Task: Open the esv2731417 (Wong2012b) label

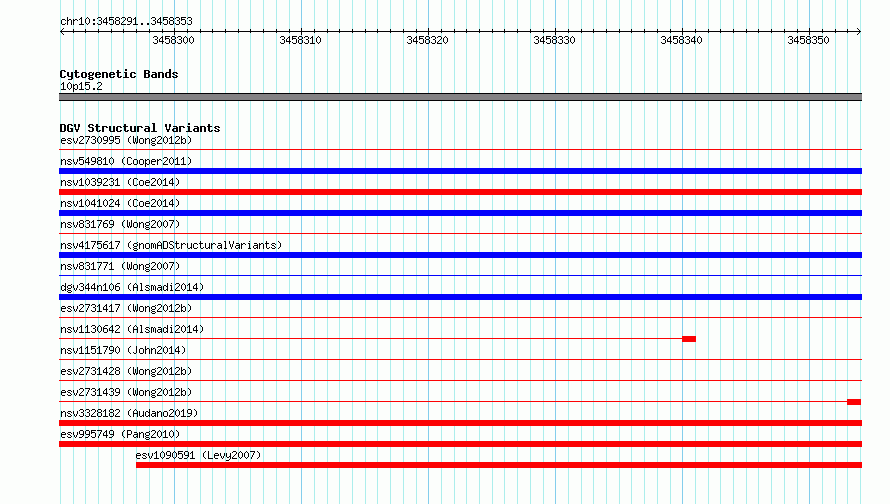Action: (x=126, y=308)
